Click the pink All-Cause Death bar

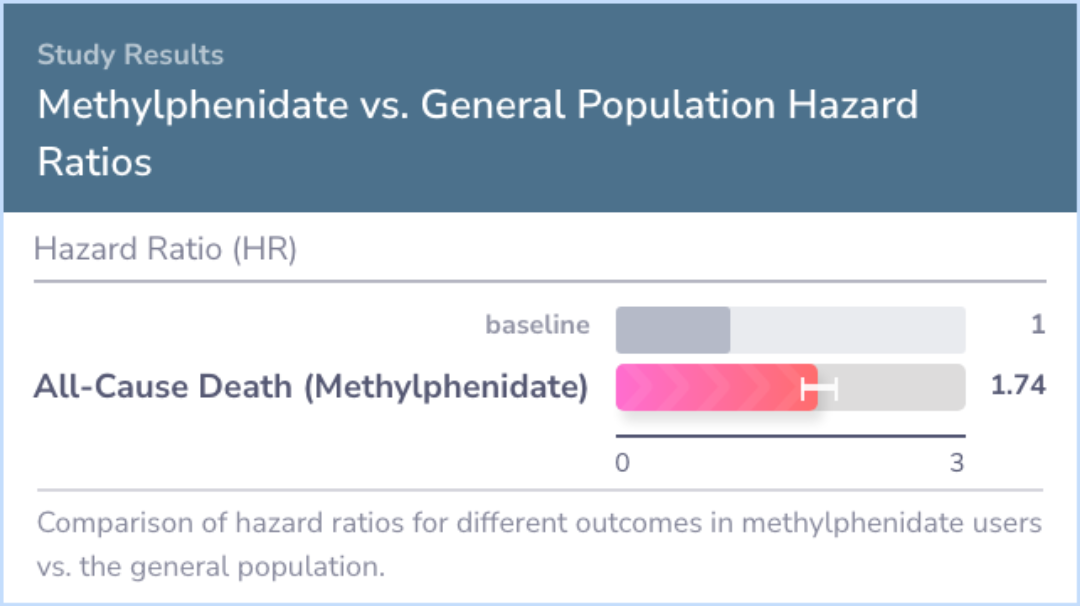pos(716,388)
